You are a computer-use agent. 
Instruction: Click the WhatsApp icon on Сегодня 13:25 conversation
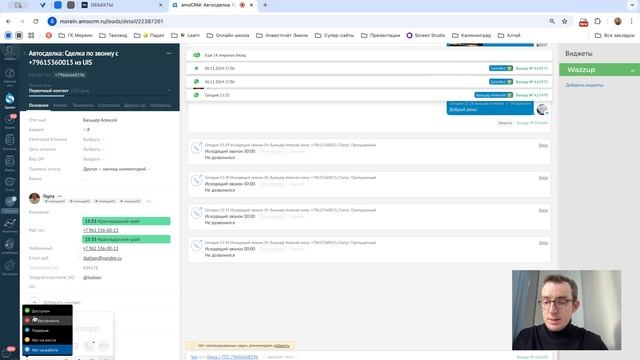point(196,95)
